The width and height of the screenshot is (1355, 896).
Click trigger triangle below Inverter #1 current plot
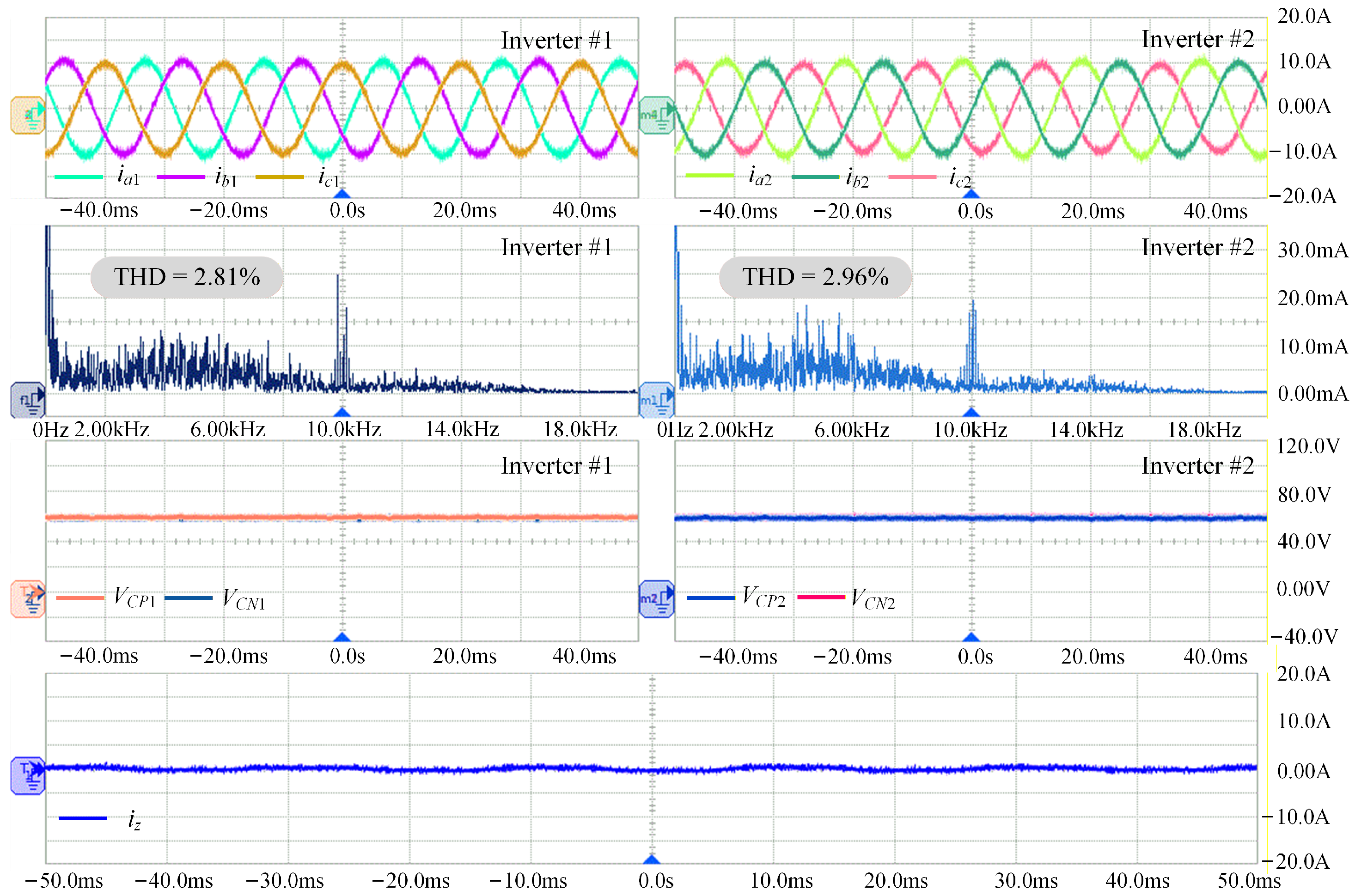coord(342,194)
